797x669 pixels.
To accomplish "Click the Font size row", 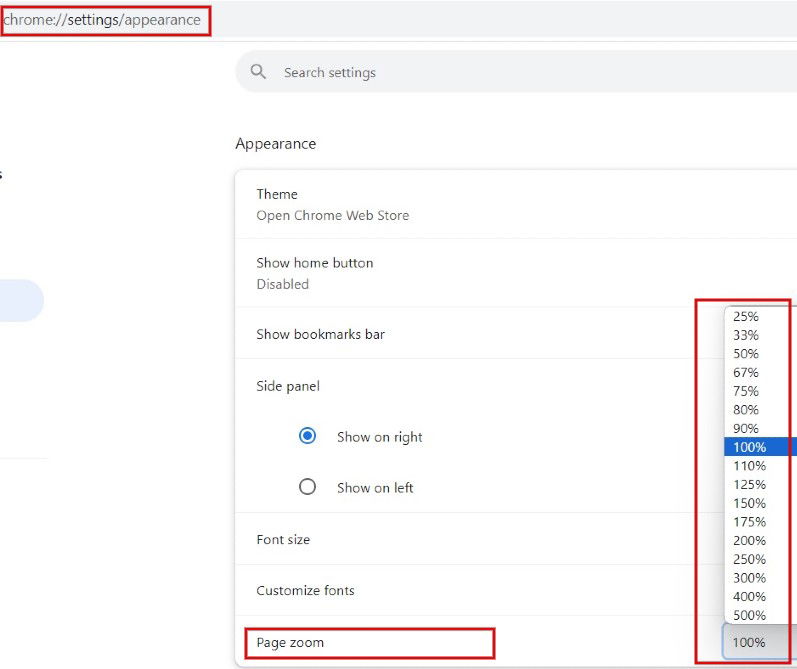I will tap(465, 539).
